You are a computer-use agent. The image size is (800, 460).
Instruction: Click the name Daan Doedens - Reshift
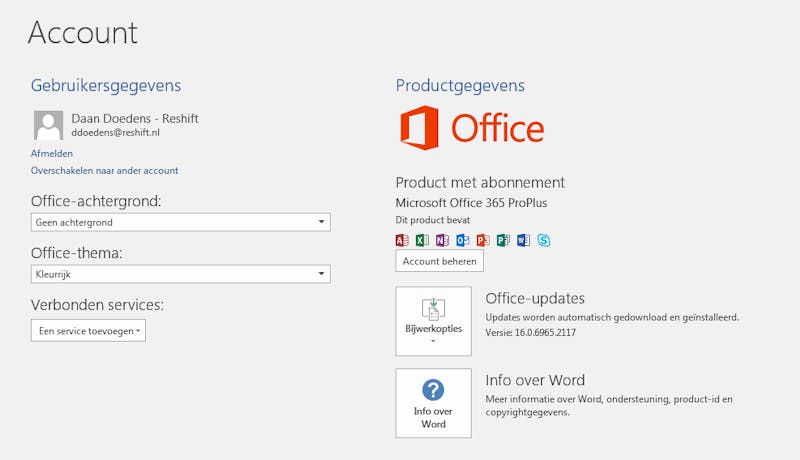(135, 118)
